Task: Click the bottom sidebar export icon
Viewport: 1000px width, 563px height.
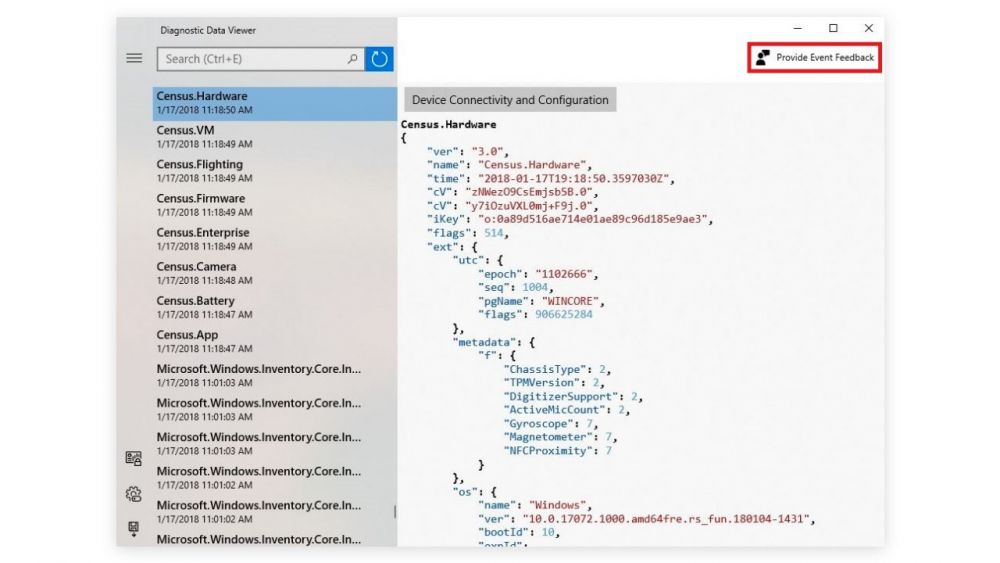Action: [x=133, y=529]
